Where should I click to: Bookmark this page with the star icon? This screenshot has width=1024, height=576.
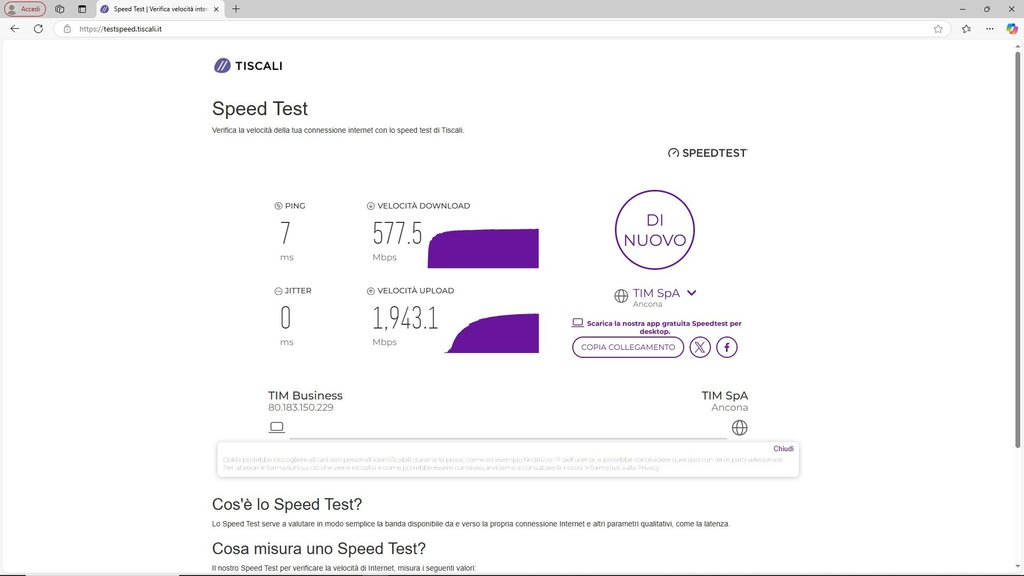[x=938, y=29]
